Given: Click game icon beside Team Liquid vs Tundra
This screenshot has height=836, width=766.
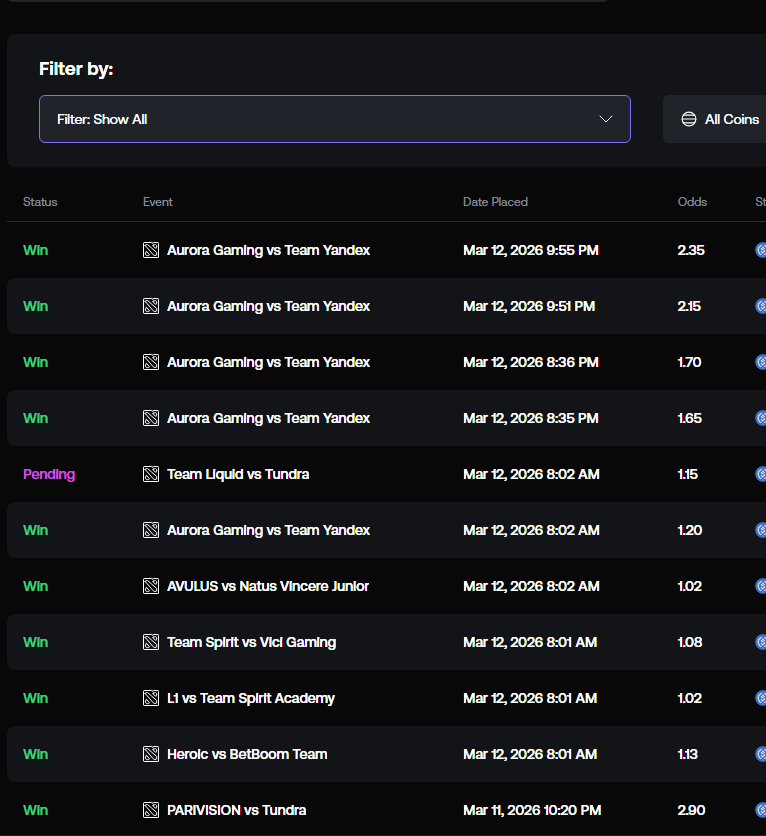Looking at the screenshot, I should (151, 474).
